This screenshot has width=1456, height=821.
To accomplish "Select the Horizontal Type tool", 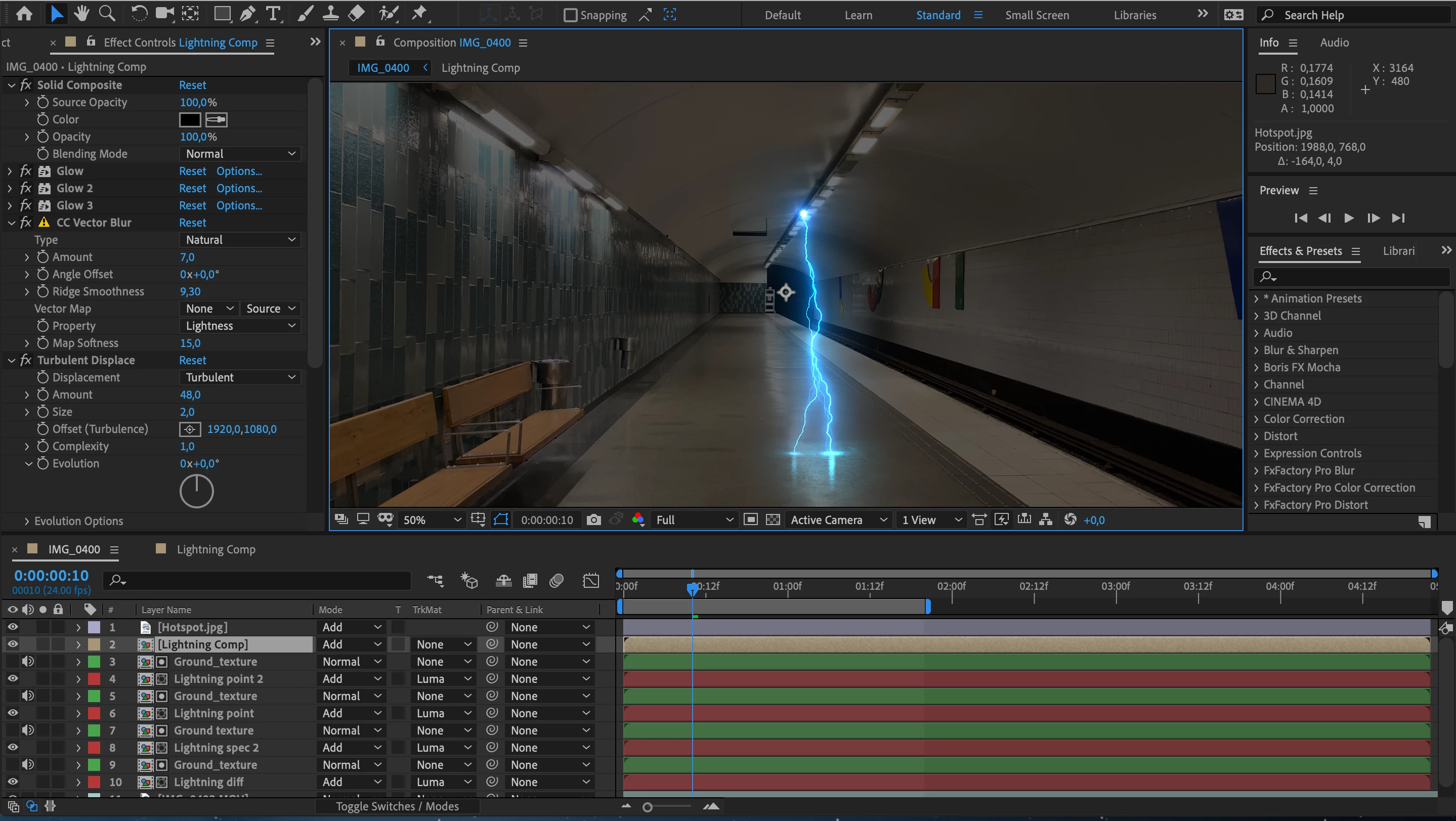I will pyautogui.click(x=273, y=14).
